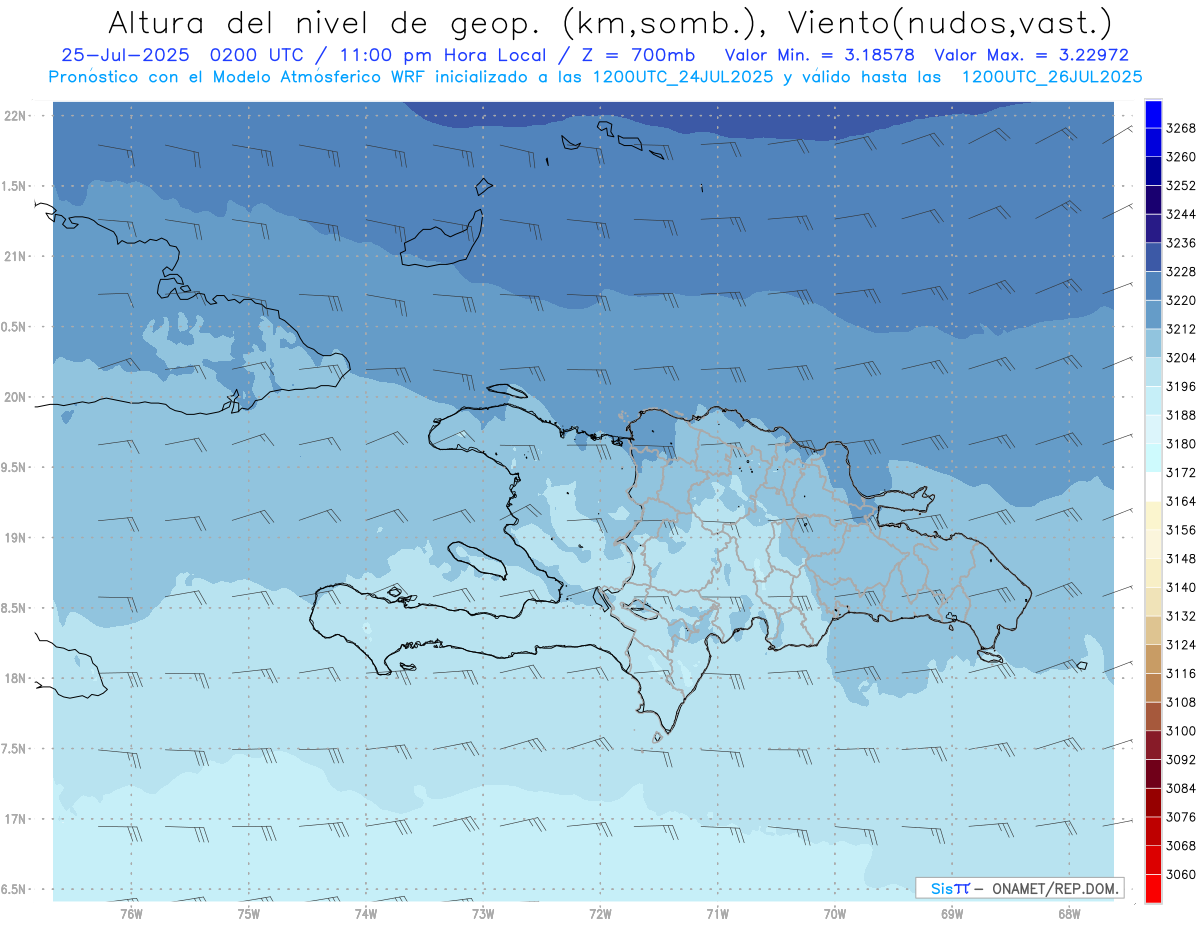Click the legend value 3252
1200x927 pixels.
click(x=1181, y=186)
